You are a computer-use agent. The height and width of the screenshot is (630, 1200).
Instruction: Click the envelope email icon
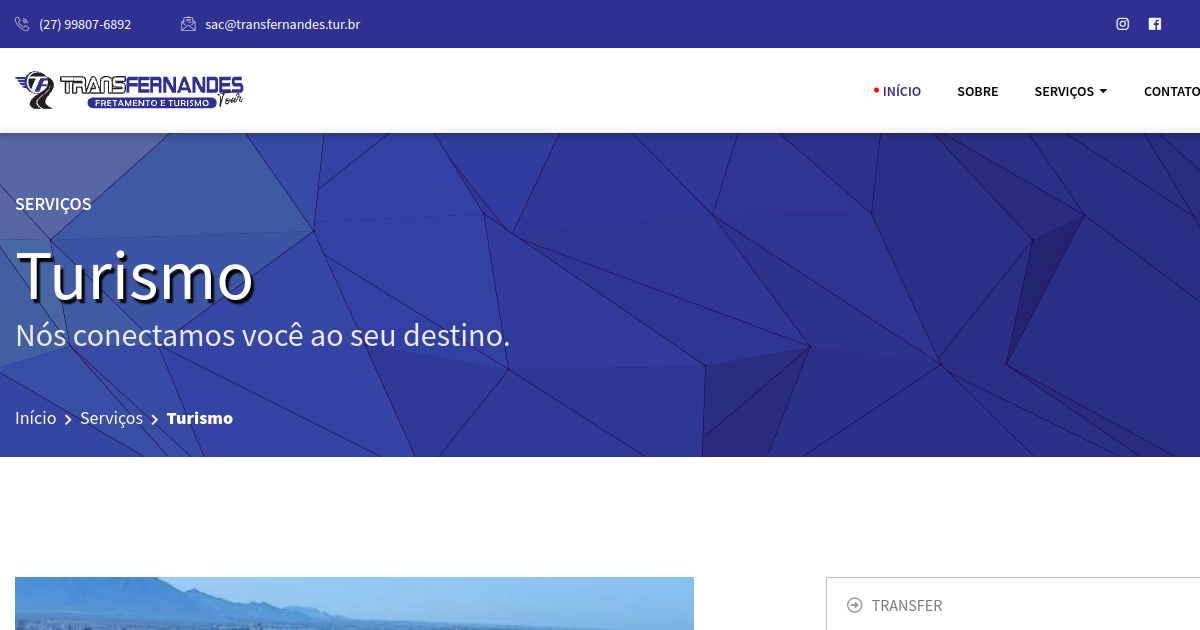click(x=188, y=24)
